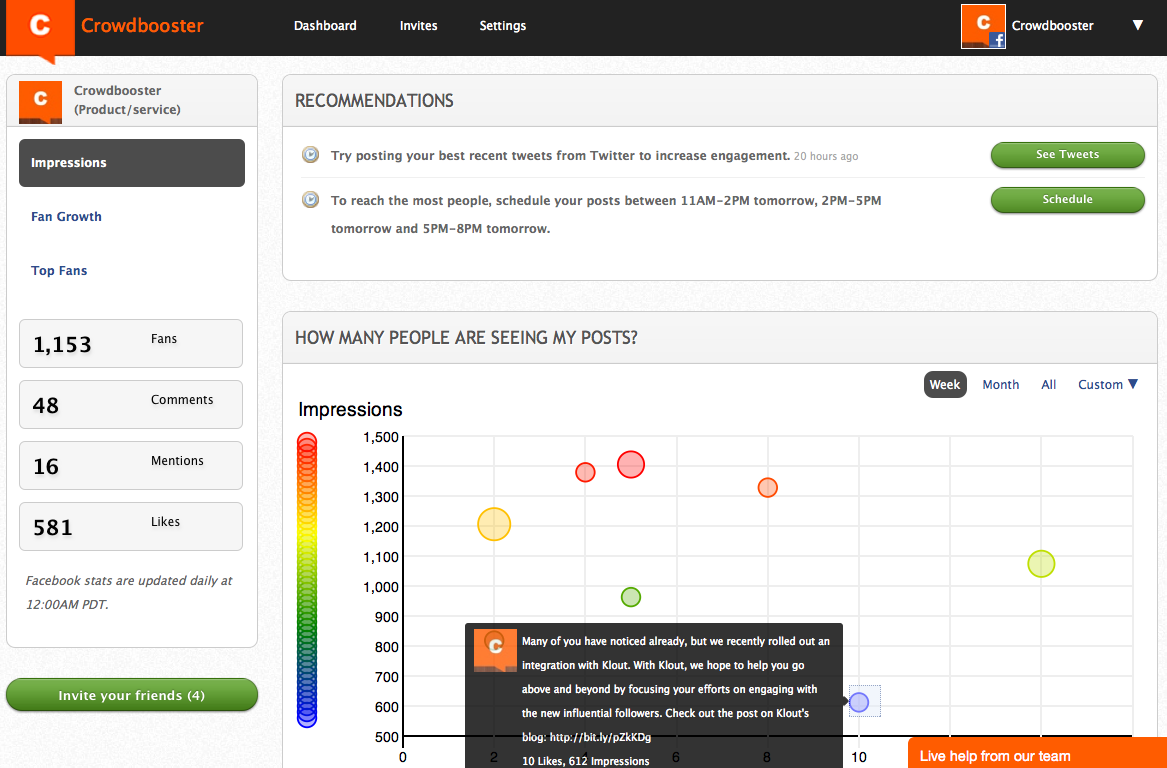
Task: Click the Impressions chart title
Action: 350,409
